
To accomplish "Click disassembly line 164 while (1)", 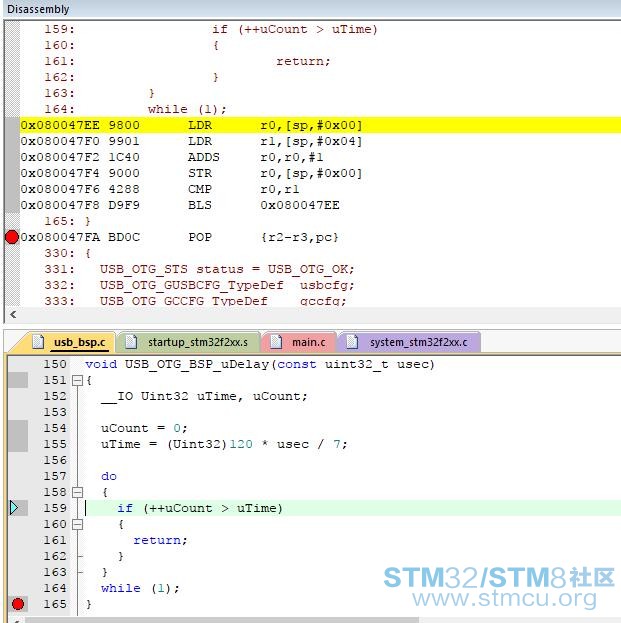I will [x=187, y=109].
